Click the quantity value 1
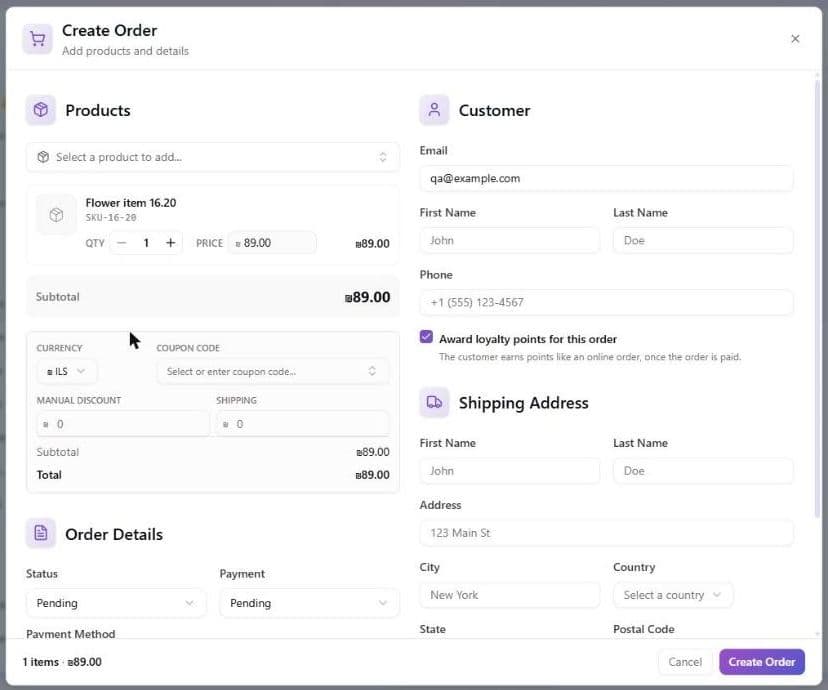 [x=146, y=243]
